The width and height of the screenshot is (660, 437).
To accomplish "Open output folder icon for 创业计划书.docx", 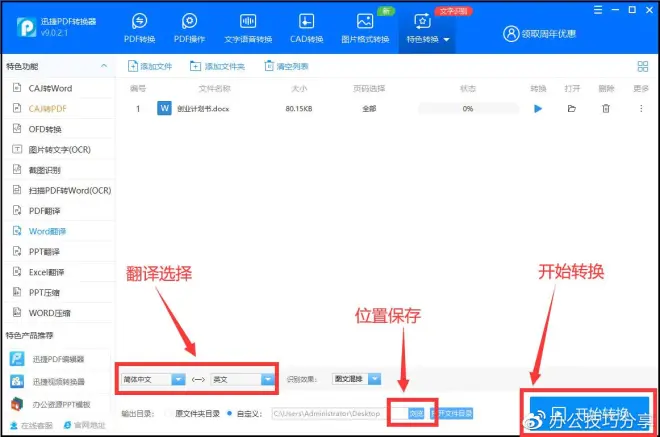I will 572,109.
